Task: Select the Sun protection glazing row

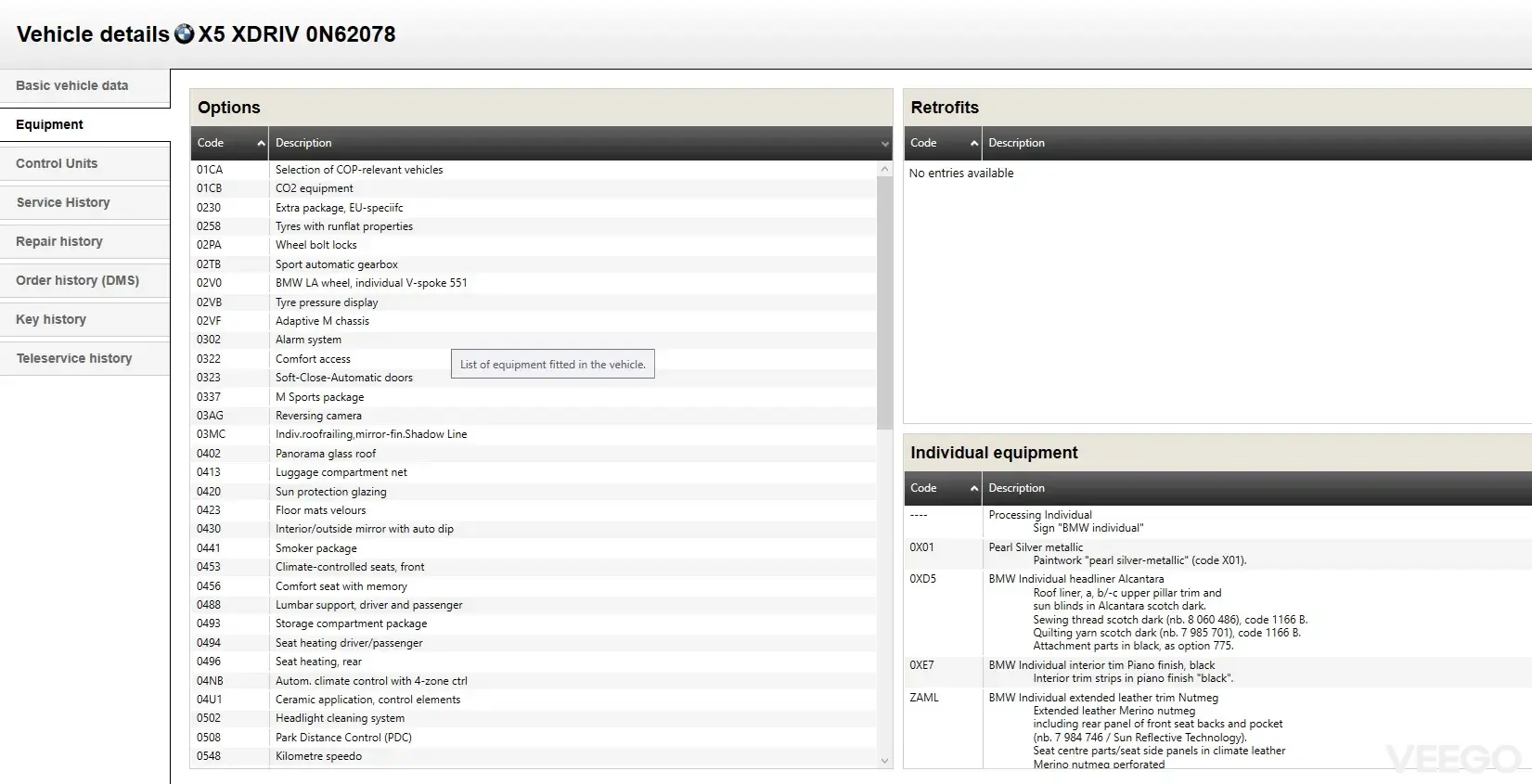Action: point(534,492)
